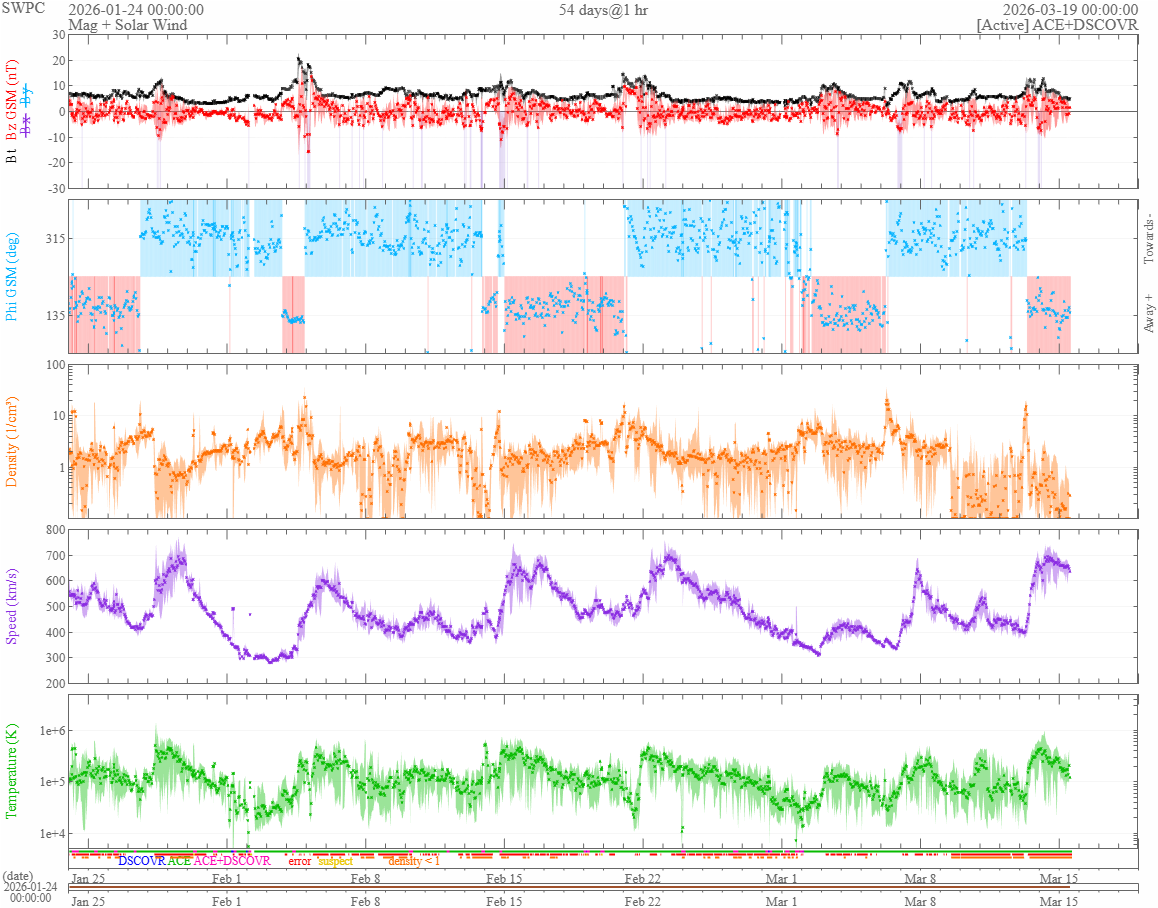Click the 'Away +' sector label
Image resolution: width=1158 pixels, height=908 pixels.
click(x=1148, y=313)
